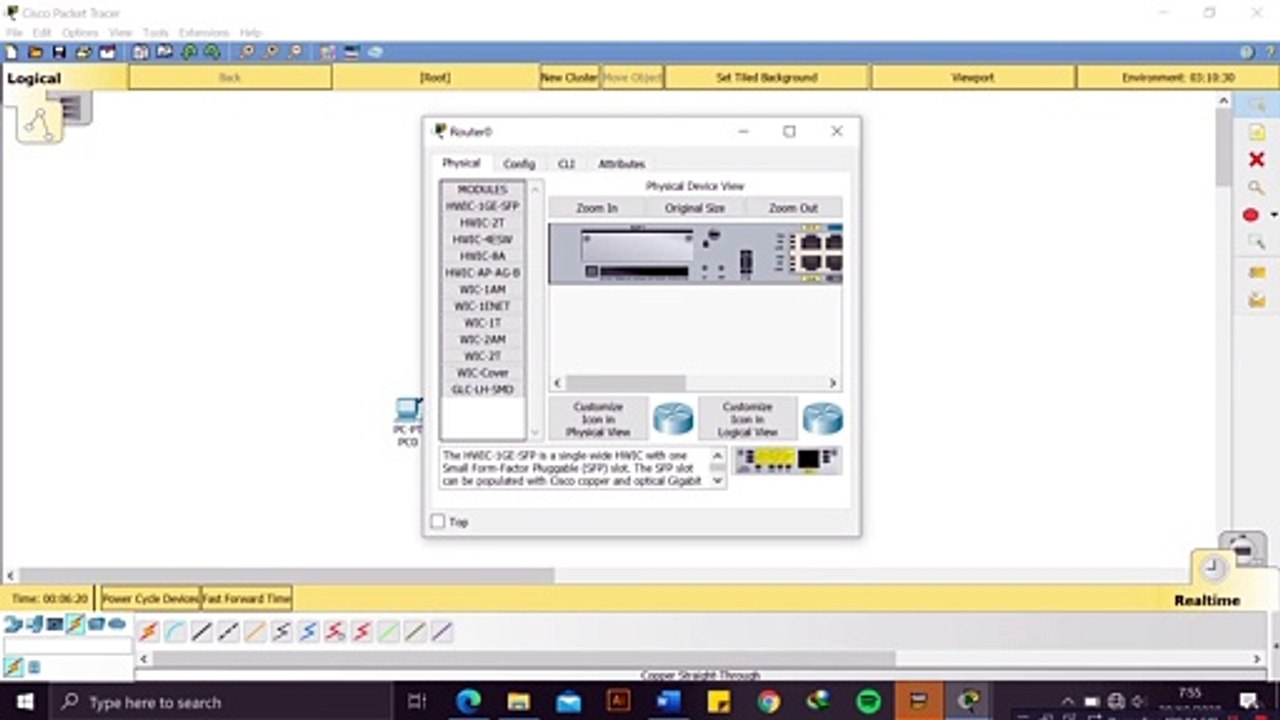Image resolution: width=1280 pixels, height=720 pixels.
Task: Open Spotify from the taskbar
Action: click(x=868, y=702)
